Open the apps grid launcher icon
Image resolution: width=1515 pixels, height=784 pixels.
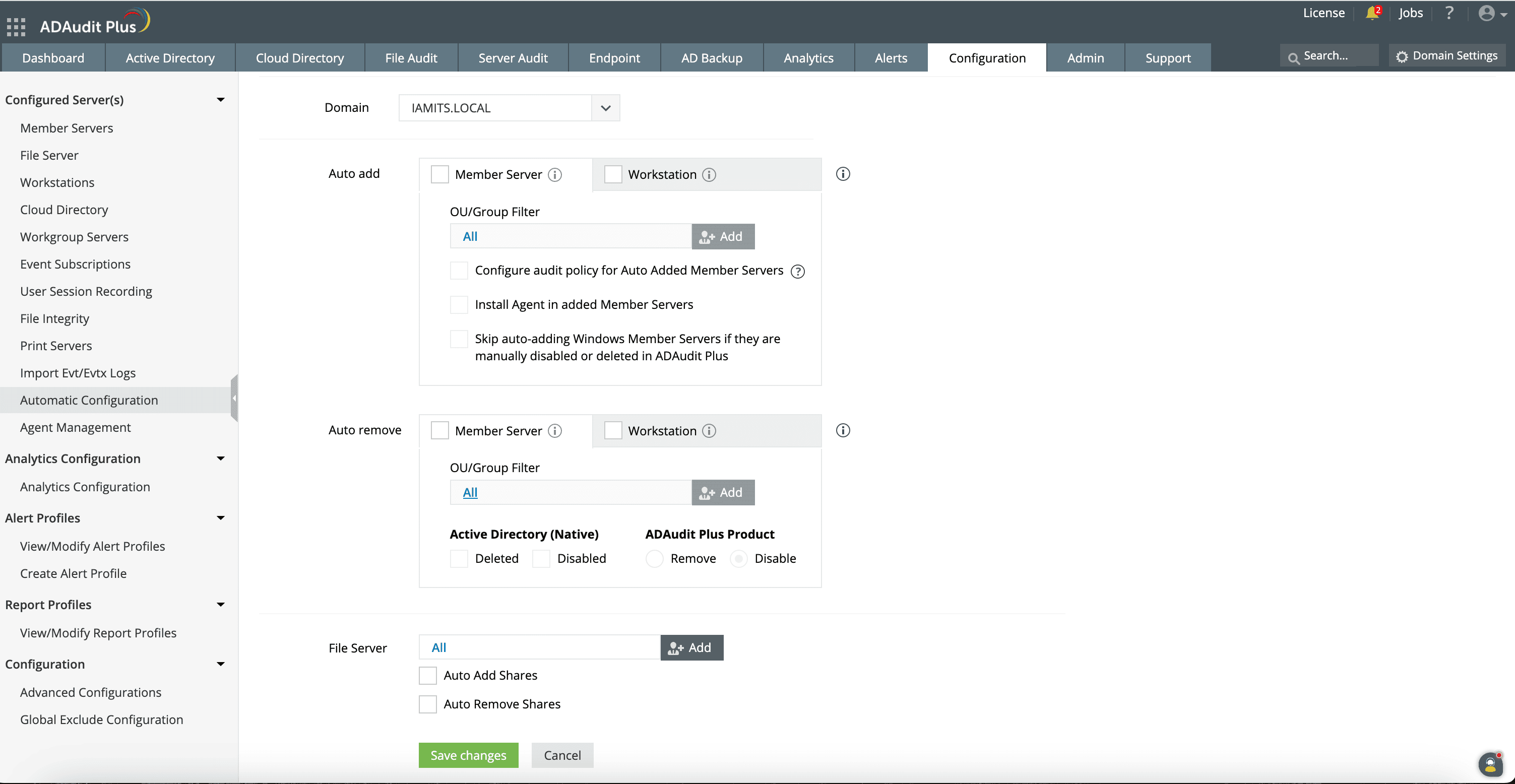(16, 27)
